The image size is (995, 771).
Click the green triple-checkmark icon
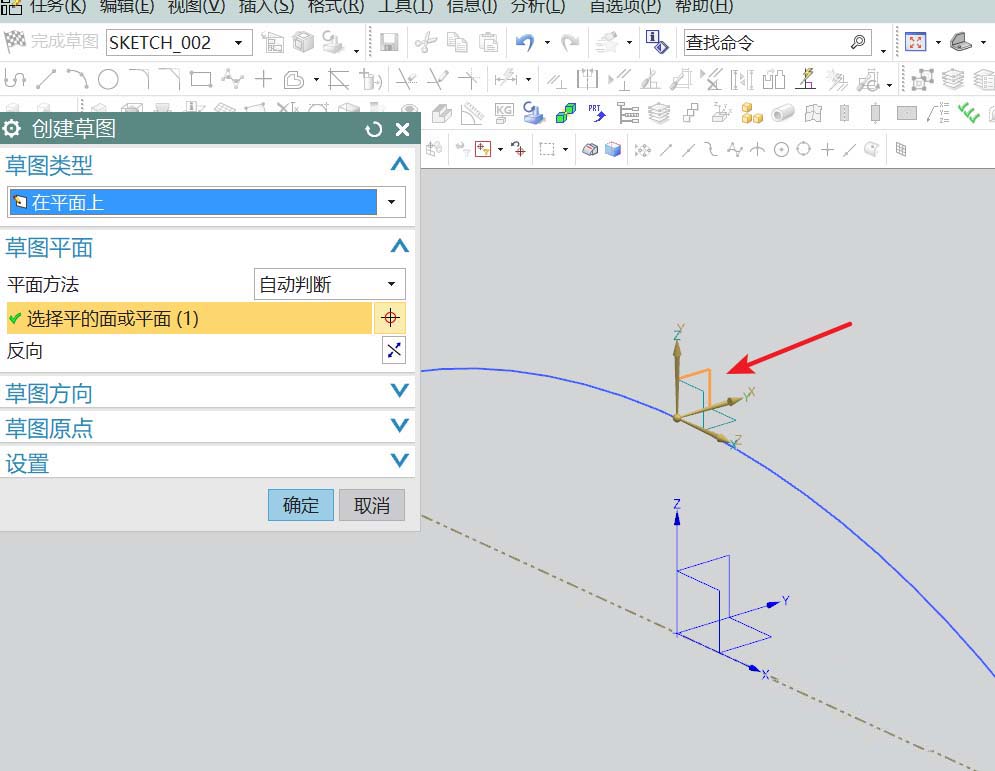point(969,113)
